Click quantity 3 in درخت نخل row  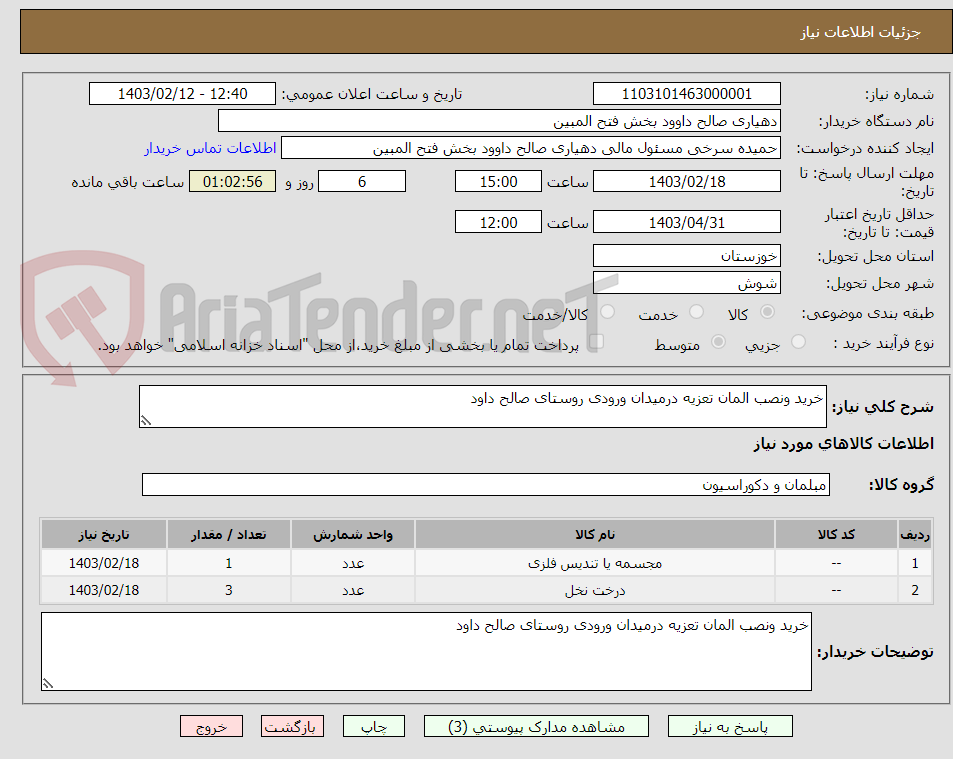pyautogui.click(x=229, y=590)
